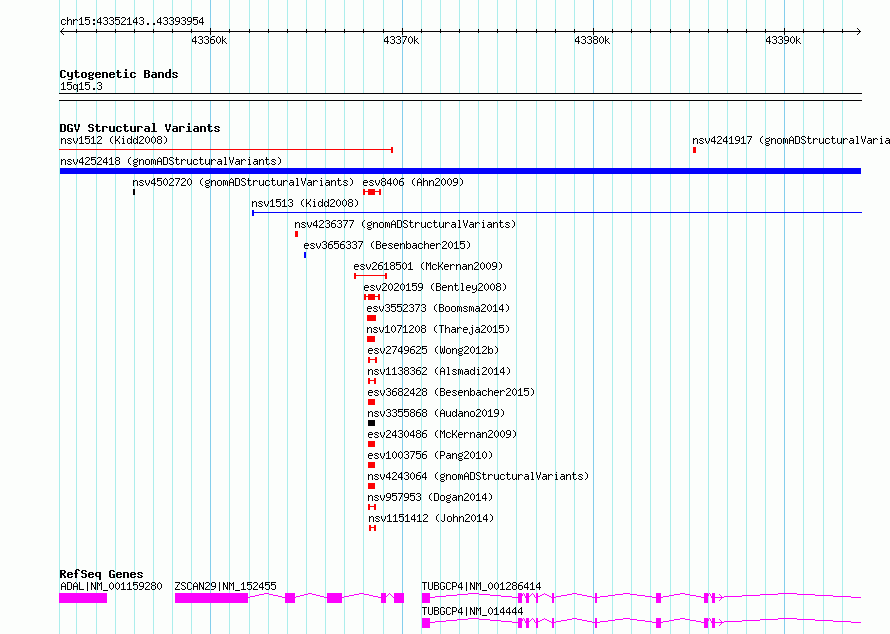Select the nsv1071208 (Thareja2015) label

coord(438,329)
